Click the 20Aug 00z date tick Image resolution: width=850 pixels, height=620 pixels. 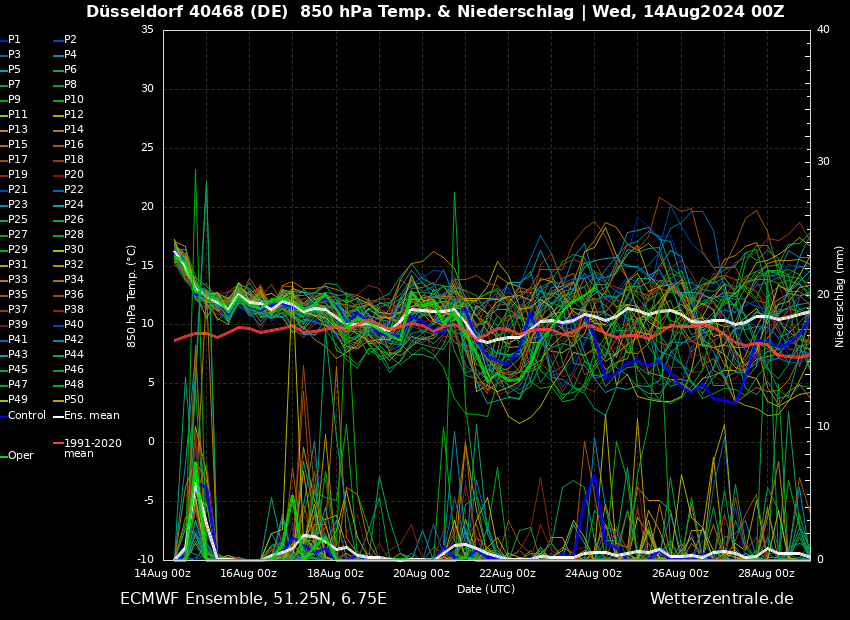point(421,573)
